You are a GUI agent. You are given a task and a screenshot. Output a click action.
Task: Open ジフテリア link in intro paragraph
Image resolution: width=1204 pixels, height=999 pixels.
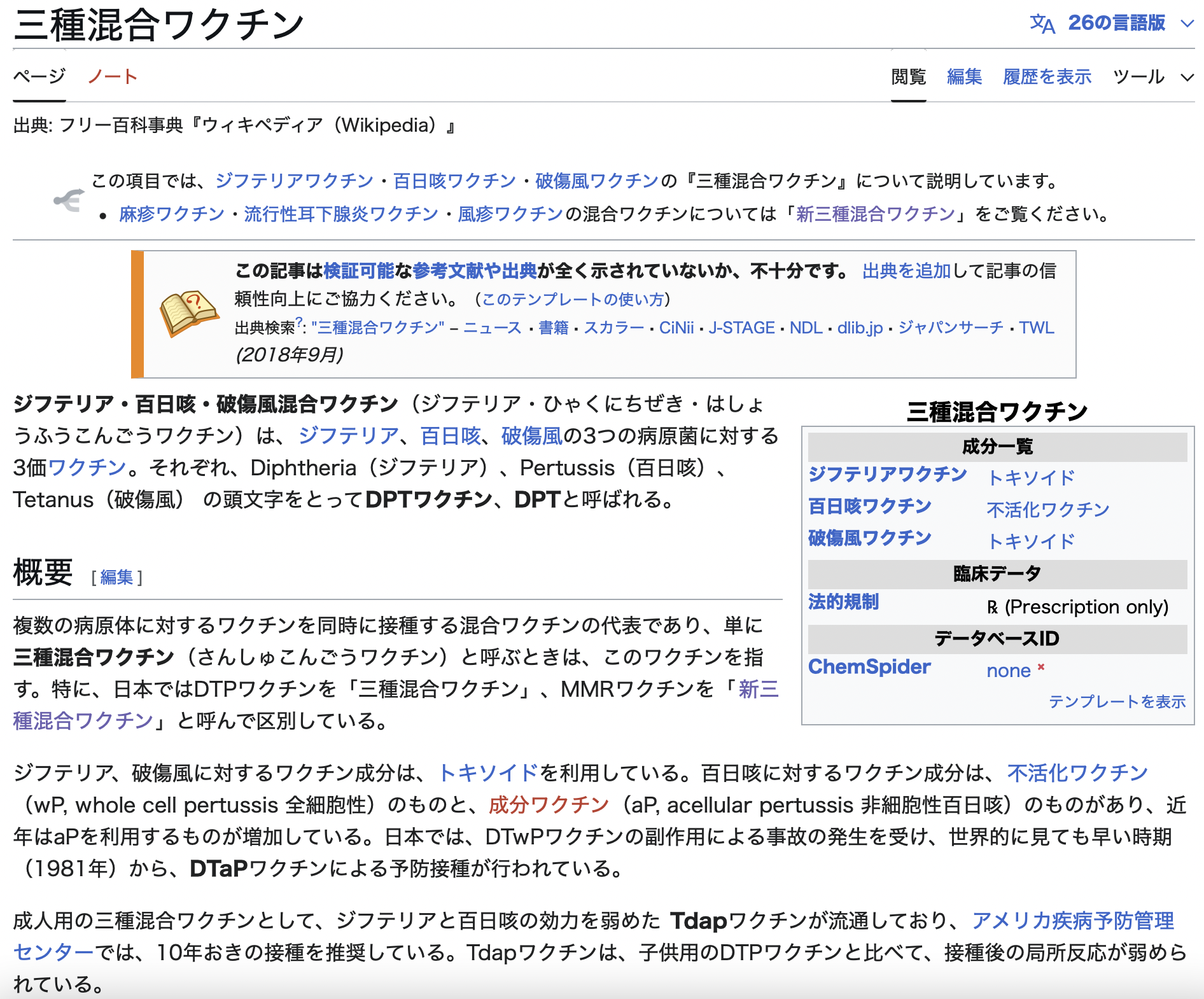pos(349,436)
